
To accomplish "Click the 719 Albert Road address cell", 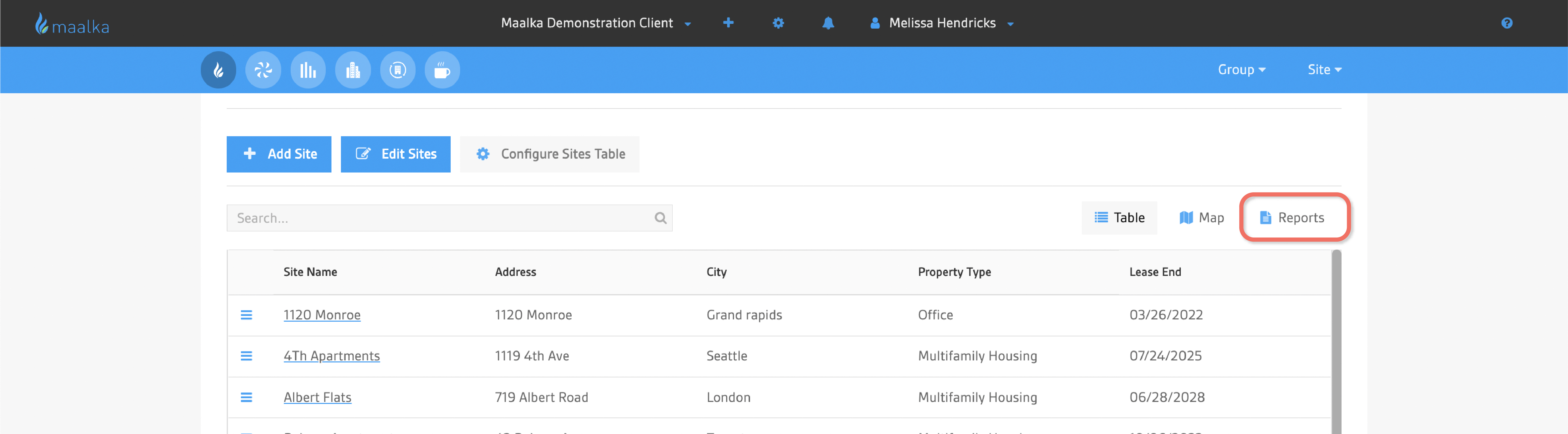I will [x=541, y=397].
